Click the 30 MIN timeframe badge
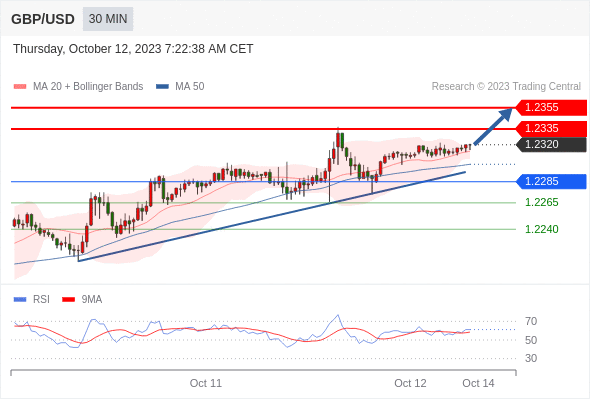590x400 pixels. pos(108,19)
